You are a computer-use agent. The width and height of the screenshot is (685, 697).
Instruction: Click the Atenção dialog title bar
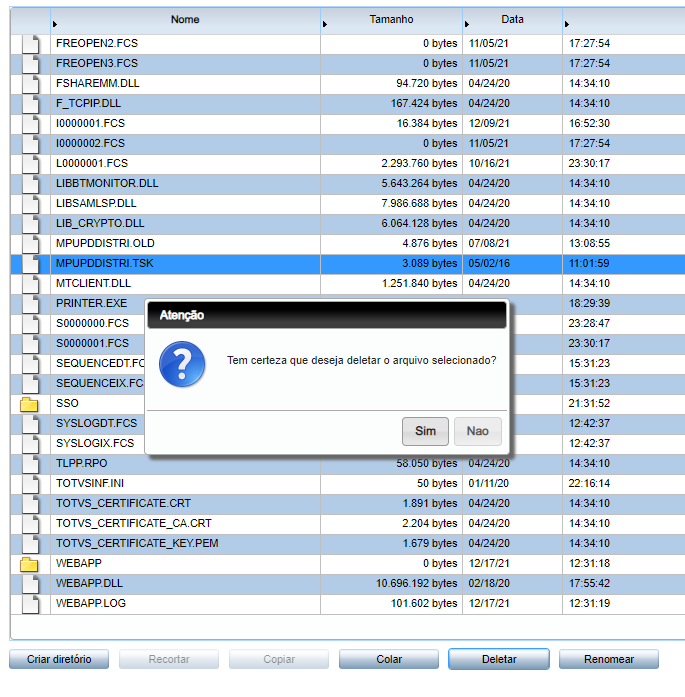(327, 315)
